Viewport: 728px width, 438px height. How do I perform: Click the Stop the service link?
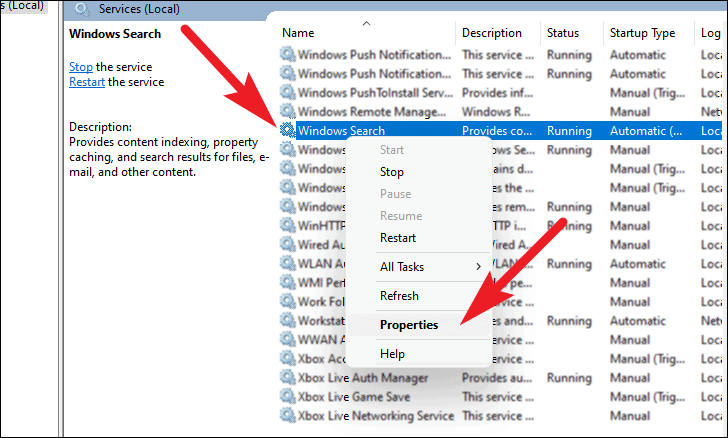81,67
